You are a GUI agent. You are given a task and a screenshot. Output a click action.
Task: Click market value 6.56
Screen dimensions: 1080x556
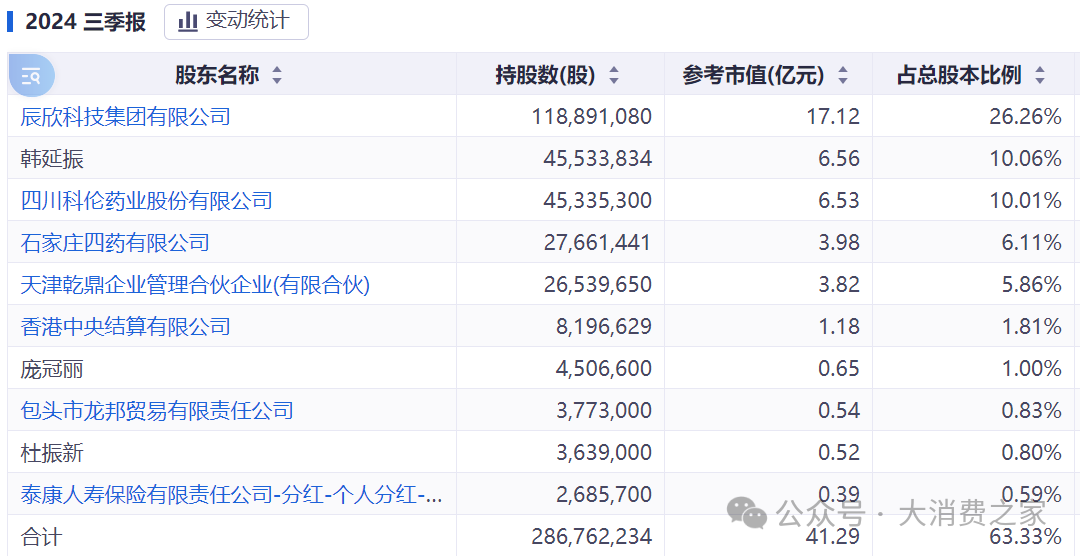tap(839, 159)
